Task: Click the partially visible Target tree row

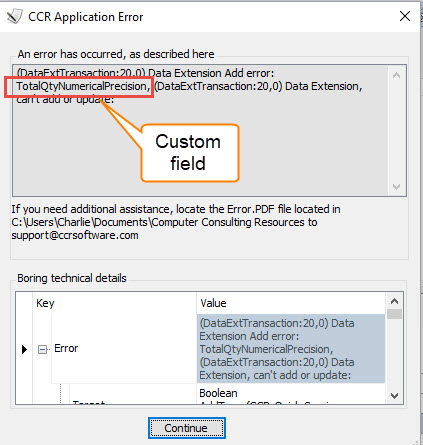Action: coord(89,402)
